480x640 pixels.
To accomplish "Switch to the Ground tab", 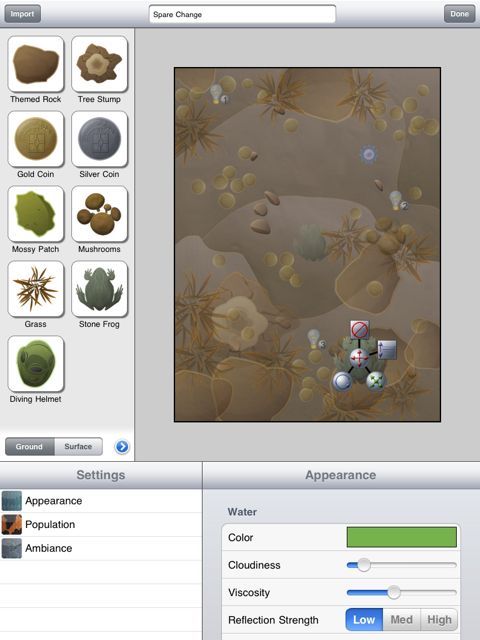I will [x=29, y=447].
